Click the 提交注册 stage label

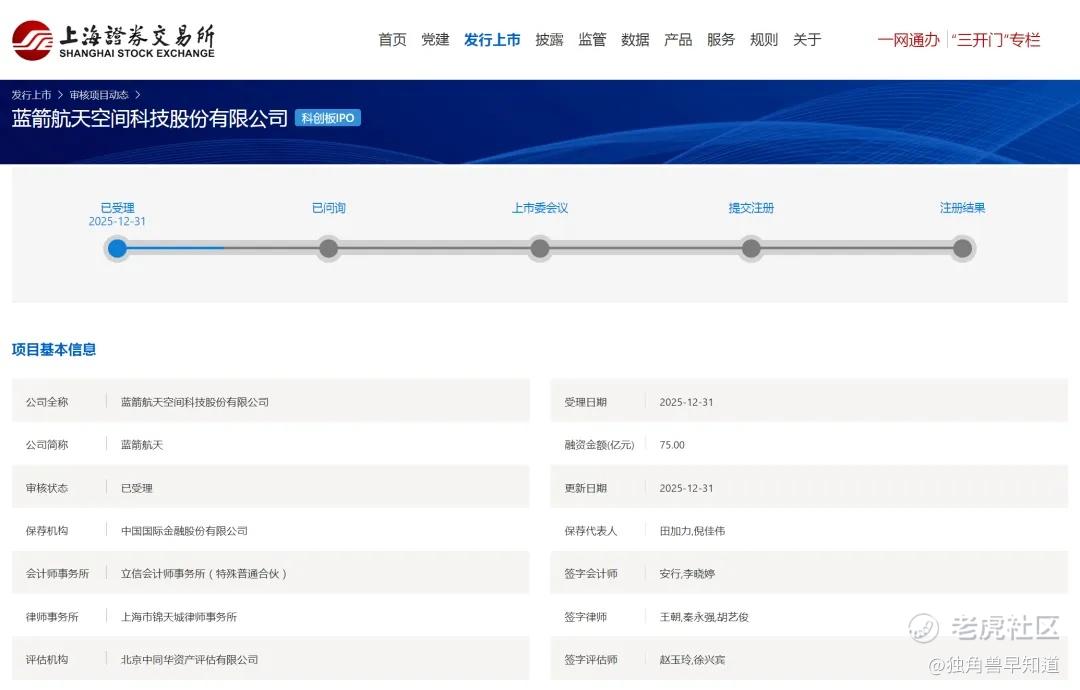click(751, 208)
